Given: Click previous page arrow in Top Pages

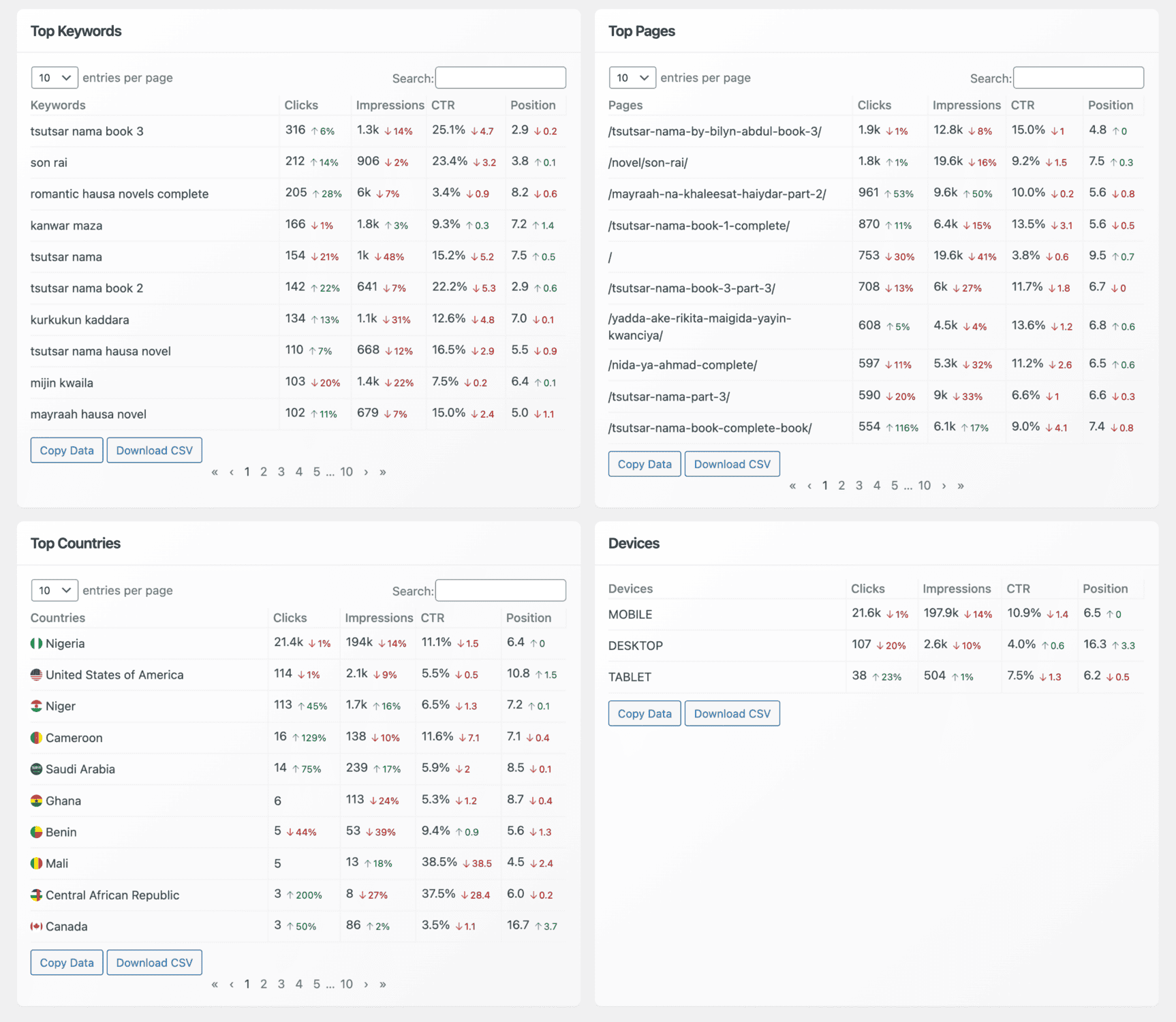Looking at the screenshot, I should (x=809, y=485).
